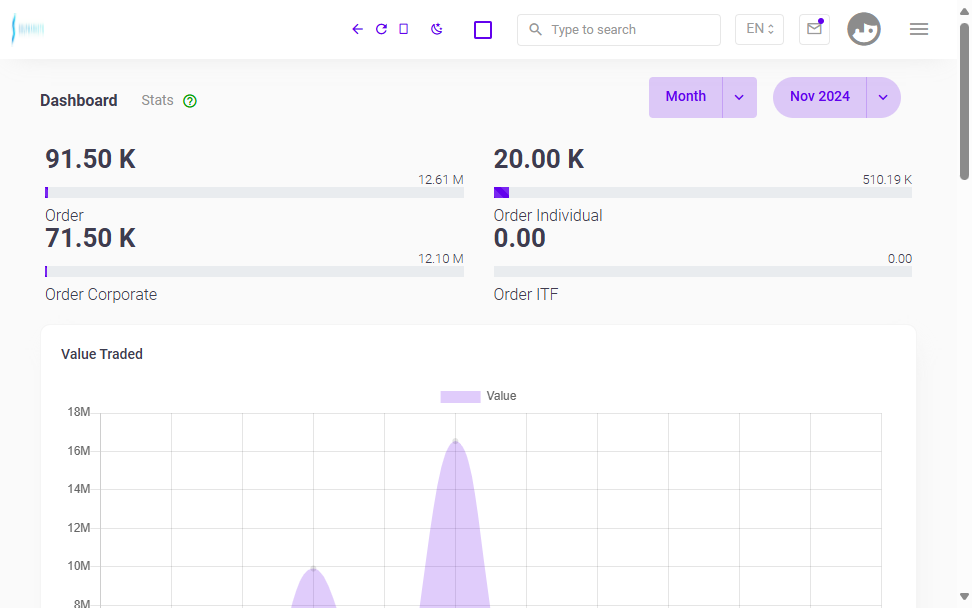Click the Order Corporate progress bar

coord(254,271)
